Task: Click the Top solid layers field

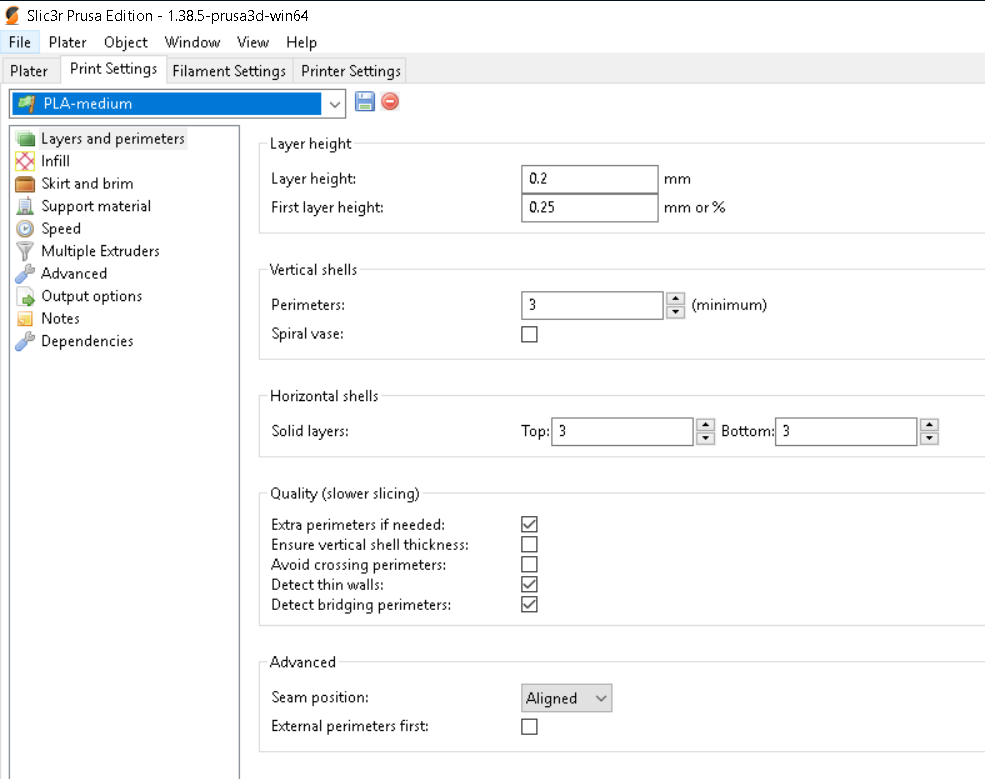Action: [623, 432]
